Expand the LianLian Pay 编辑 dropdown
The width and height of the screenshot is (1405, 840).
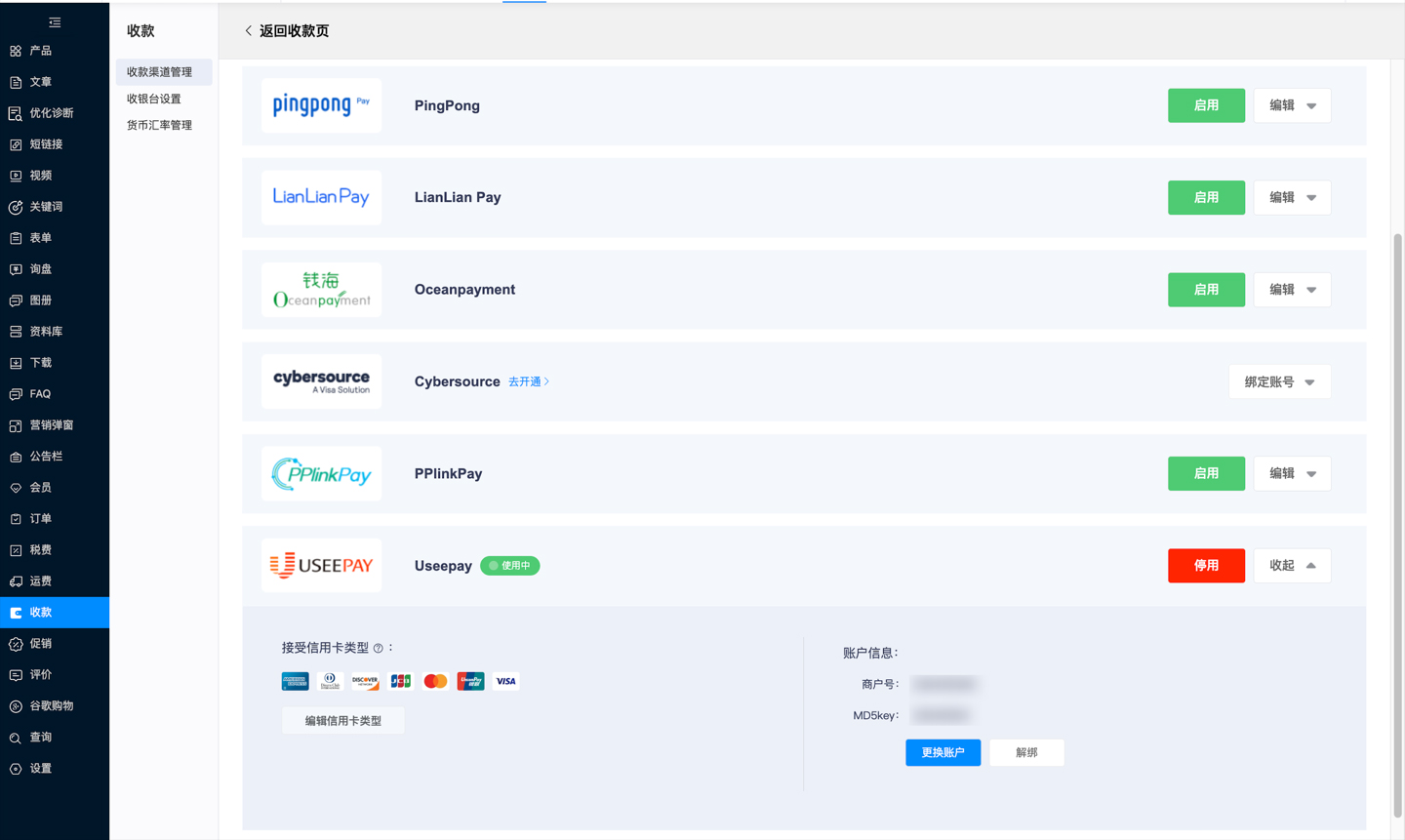tap(1292, 198)
